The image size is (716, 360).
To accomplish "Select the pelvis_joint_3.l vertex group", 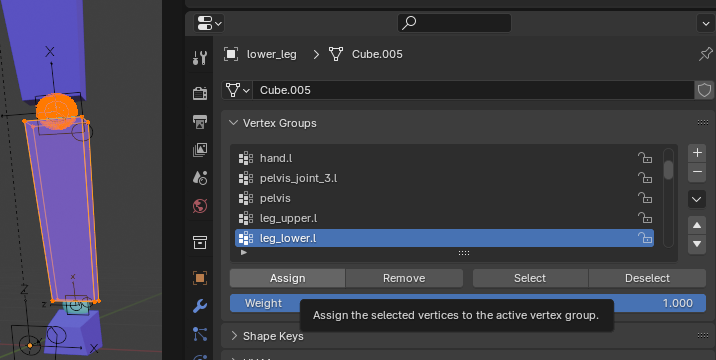I will 444,178.
